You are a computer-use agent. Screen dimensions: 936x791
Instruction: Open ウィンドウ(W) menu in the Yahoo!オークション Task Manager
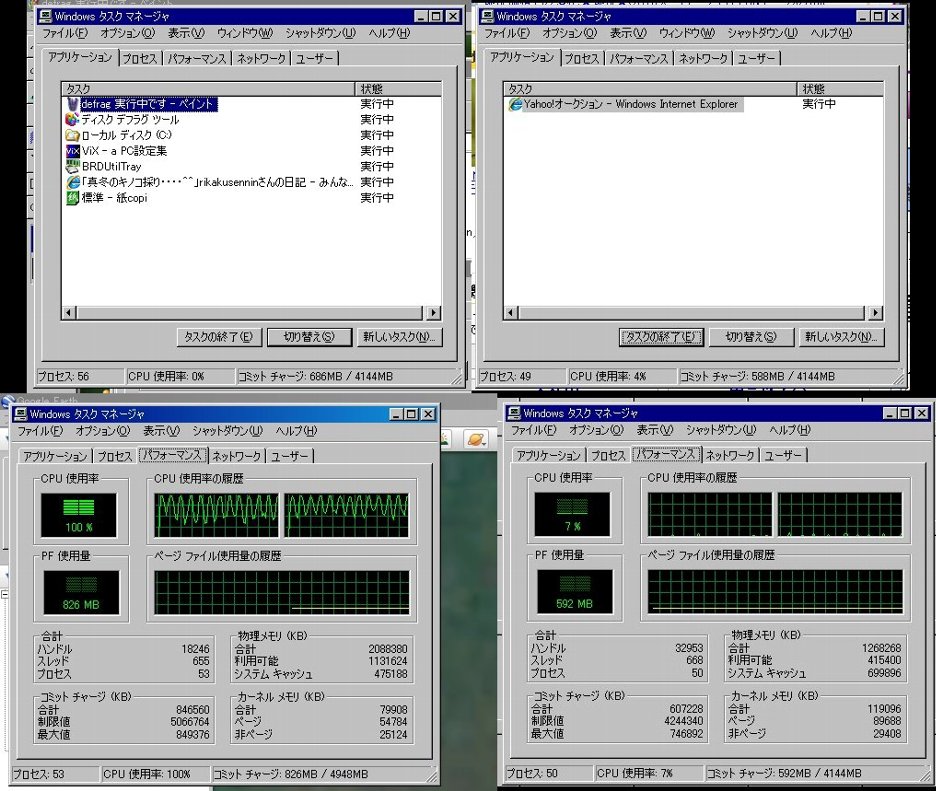(x=686, y=33)
